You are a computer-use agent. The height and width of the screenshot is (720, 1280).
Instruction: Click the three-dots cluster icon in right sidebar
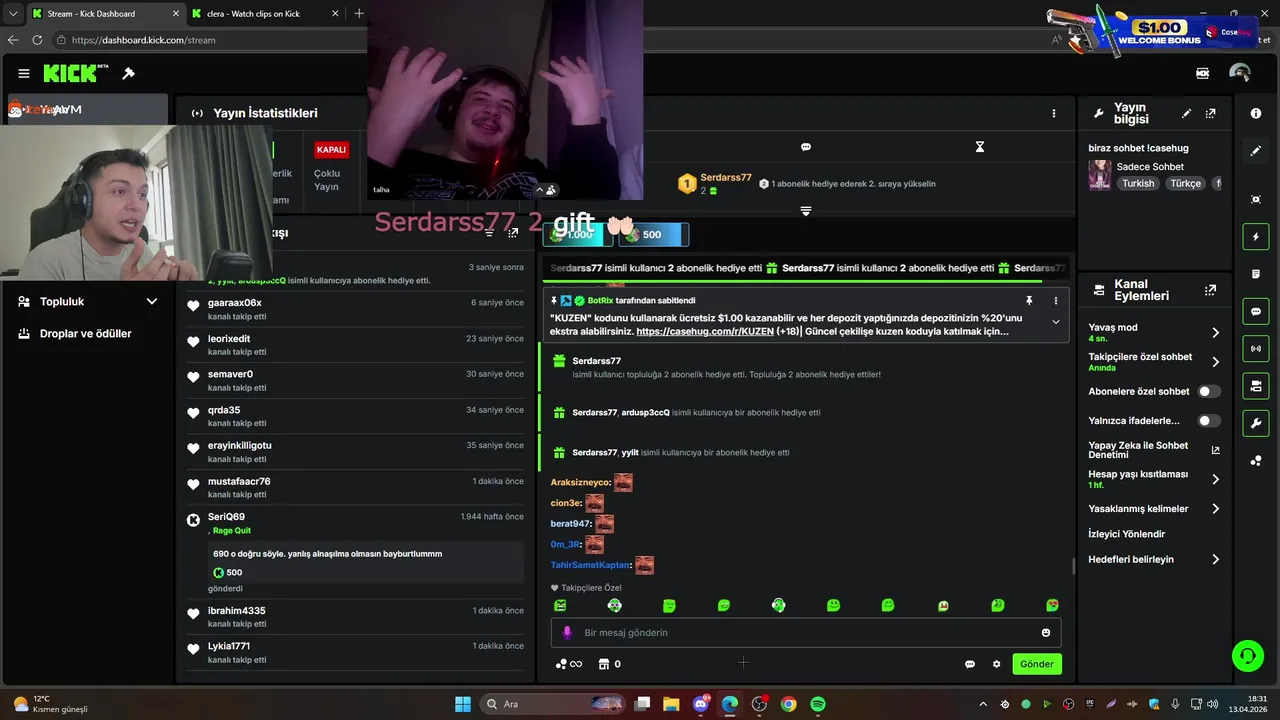click(x=1256, y=461)
